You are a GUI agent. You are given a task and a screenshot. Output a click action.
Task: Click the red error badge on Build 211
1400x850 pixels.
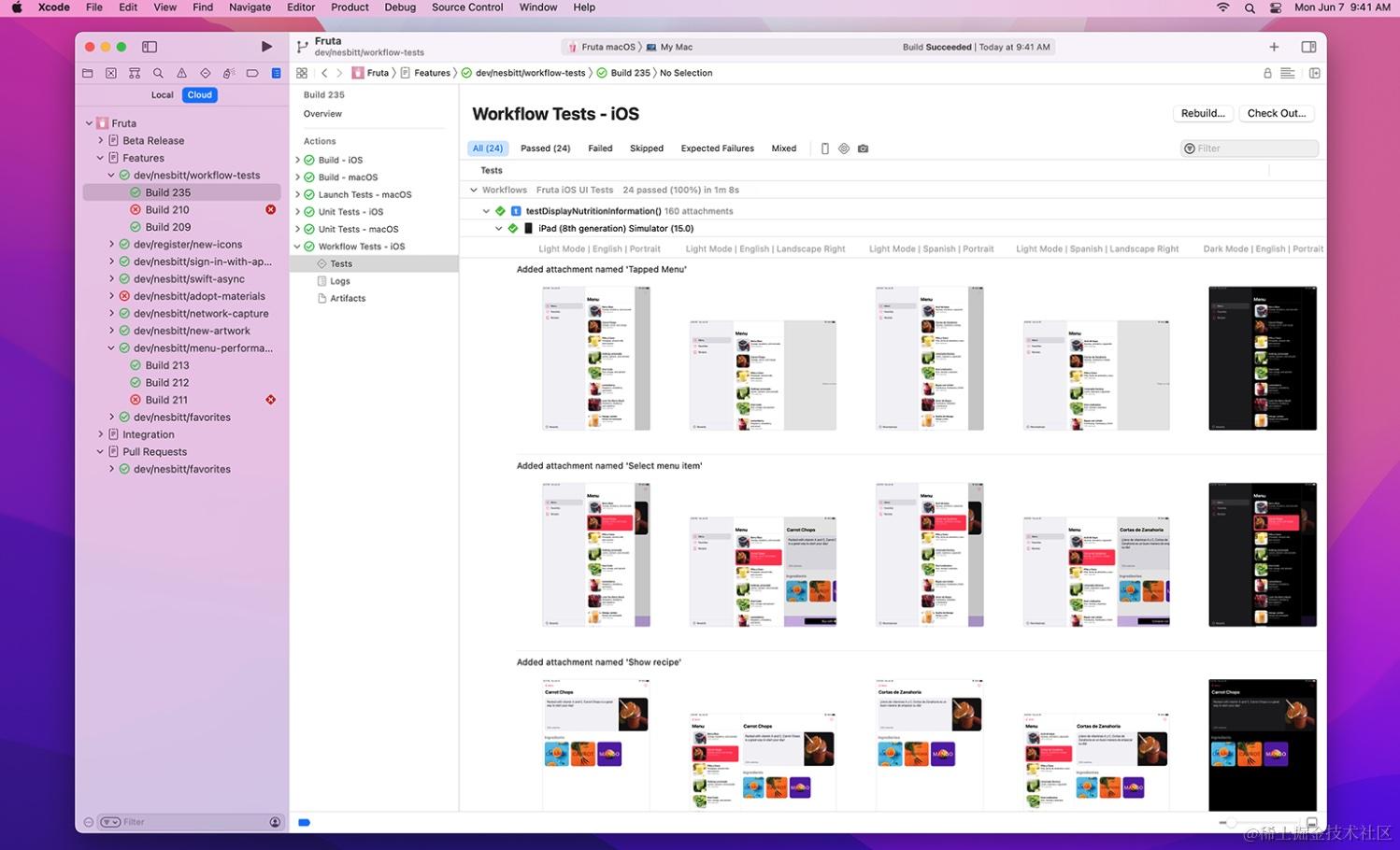click(x=271, y=400)
